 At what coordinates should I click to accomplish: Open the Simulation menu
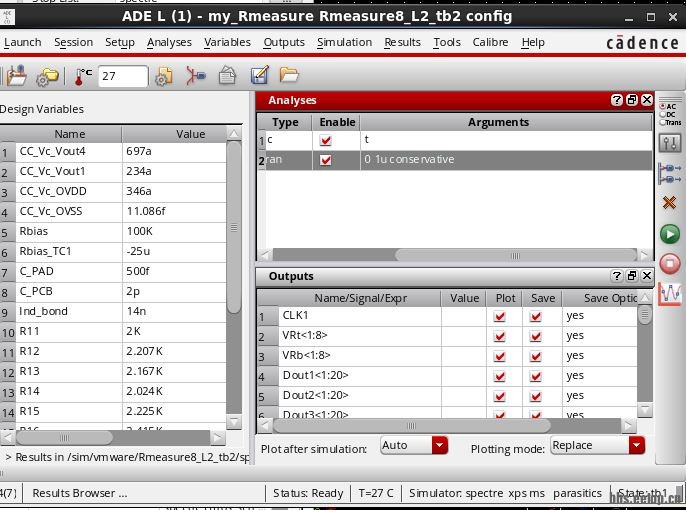coord(344,42)
